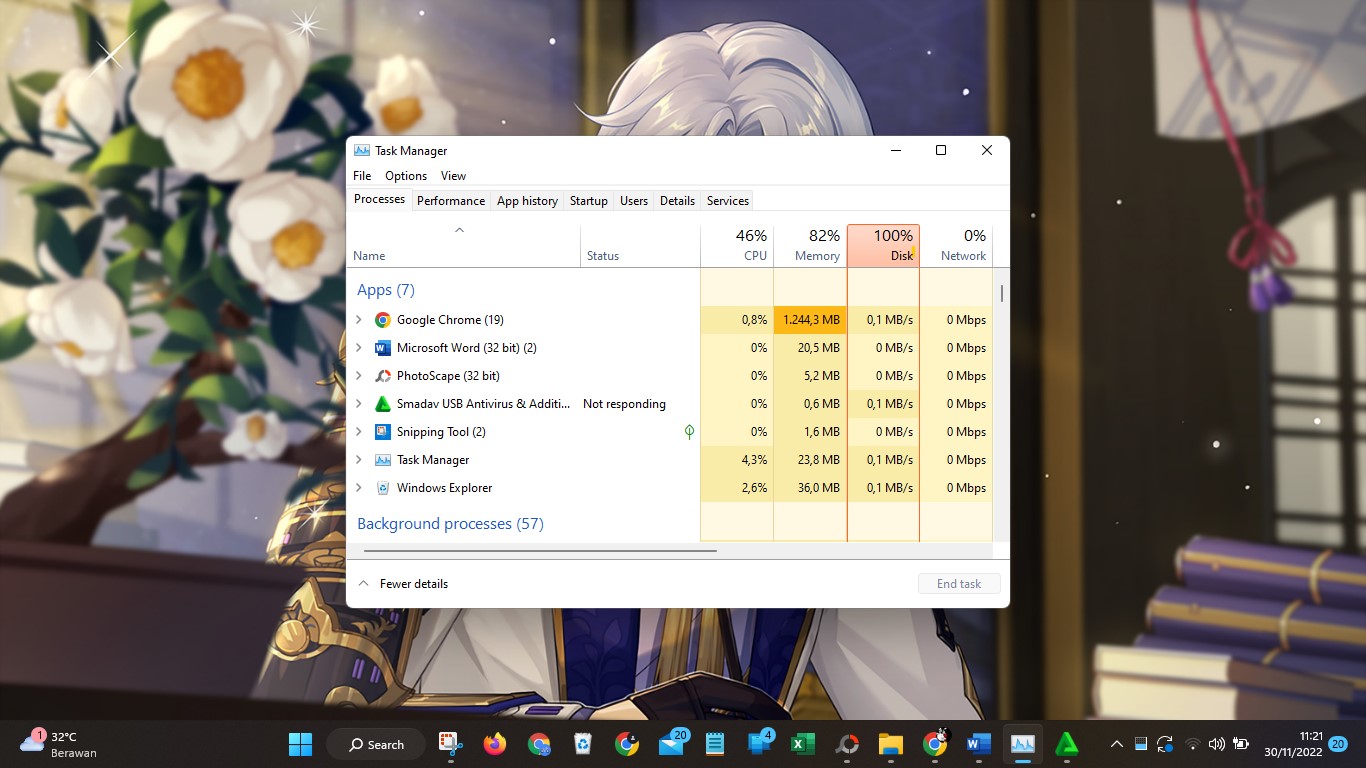1366x768 pixels.
Task: Open Excel from the taskbar
Action: [802, 744]
